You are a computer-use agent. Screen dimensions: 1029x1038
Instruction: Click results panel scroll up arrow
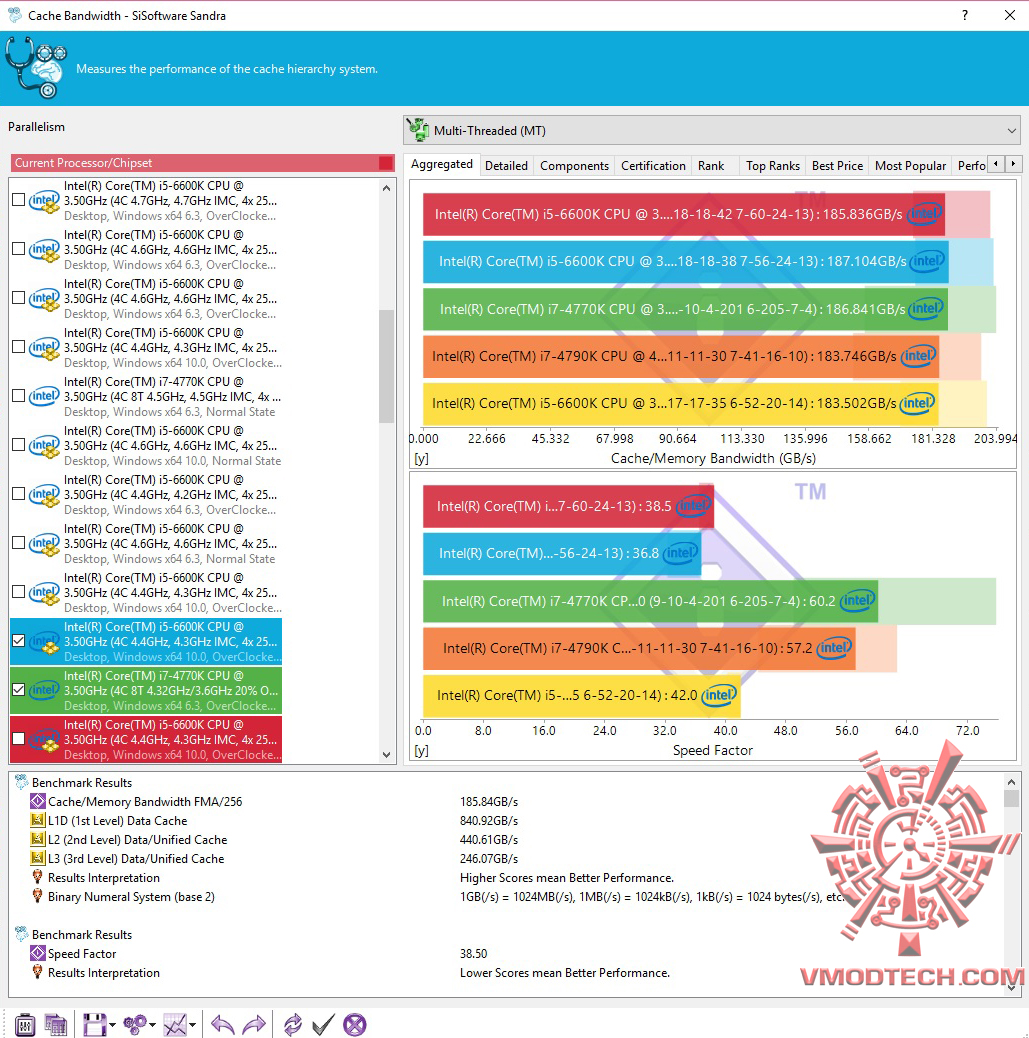[x=1011, y=782]
